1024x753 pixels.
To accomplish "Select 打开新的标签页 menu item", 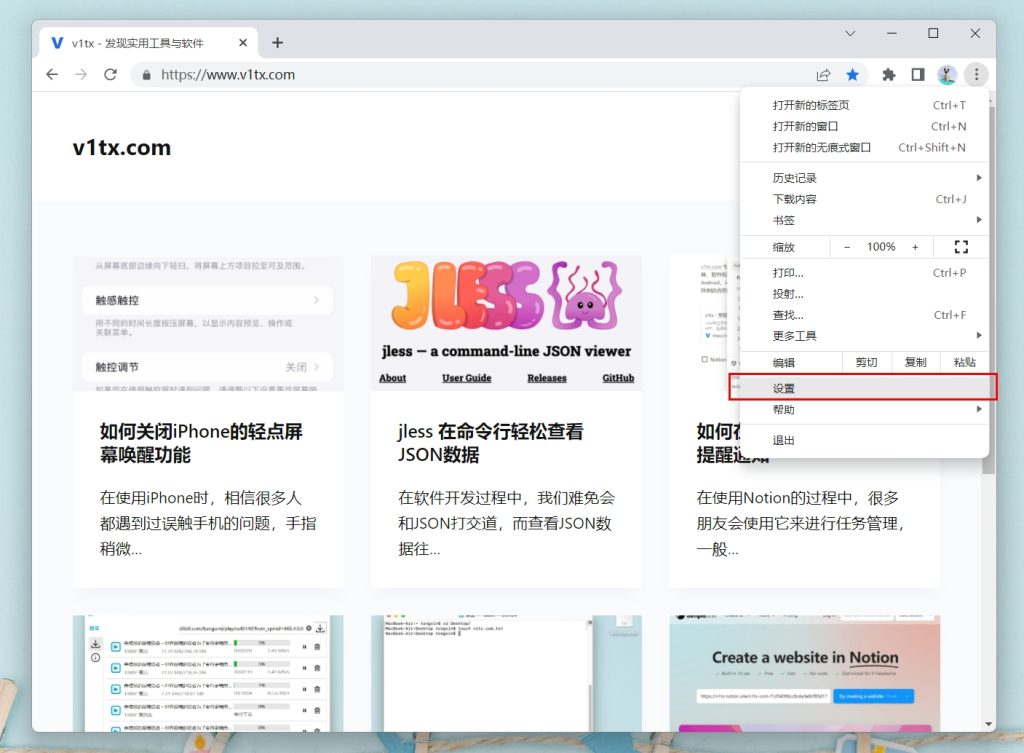I will click(x=864, y=105).
